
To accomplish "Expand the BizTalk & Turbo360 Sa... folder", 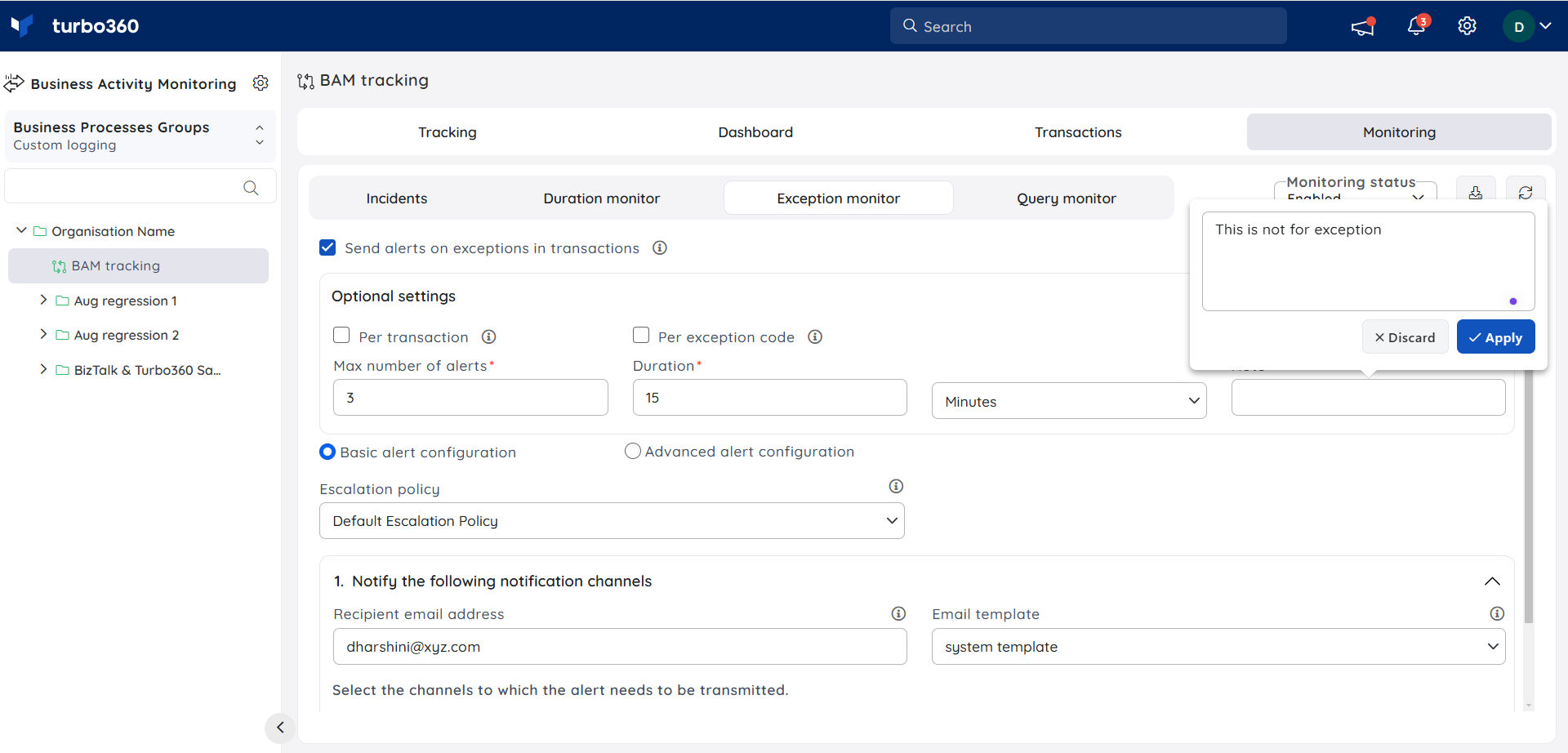I will tap(43, 369).
